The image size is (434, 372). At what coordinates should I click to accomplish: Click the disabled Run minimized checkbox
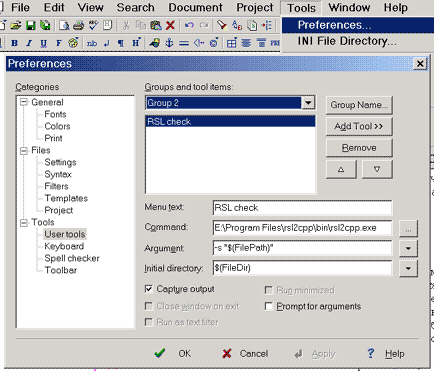pyautogui.click(x=269, y=290)
